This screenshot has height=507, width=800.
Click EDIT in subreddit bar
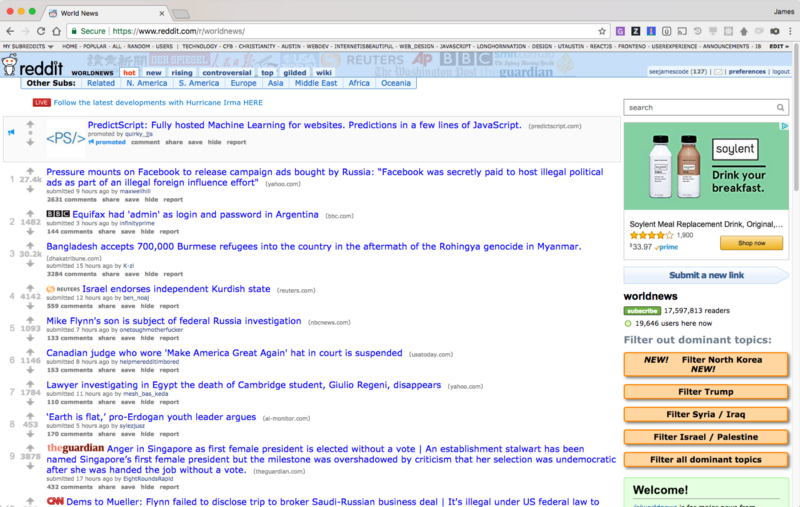[x=779, y=46]
